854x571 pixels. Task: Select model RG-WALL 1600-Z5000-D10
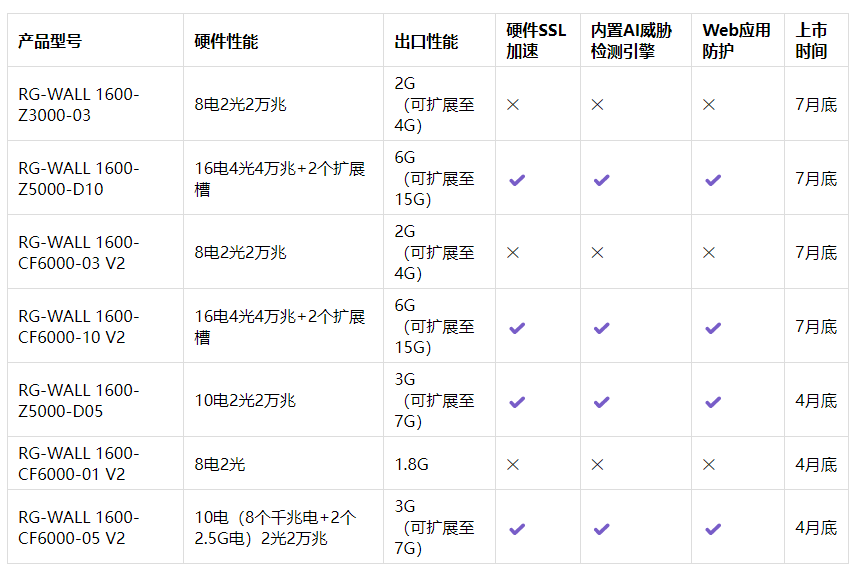point(78,179)
